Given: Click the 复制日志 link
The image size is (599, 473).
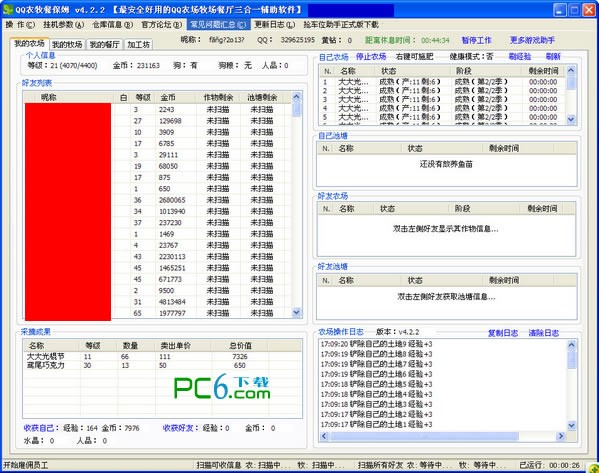Looking at the screenshot, I should tap(503, 333).
